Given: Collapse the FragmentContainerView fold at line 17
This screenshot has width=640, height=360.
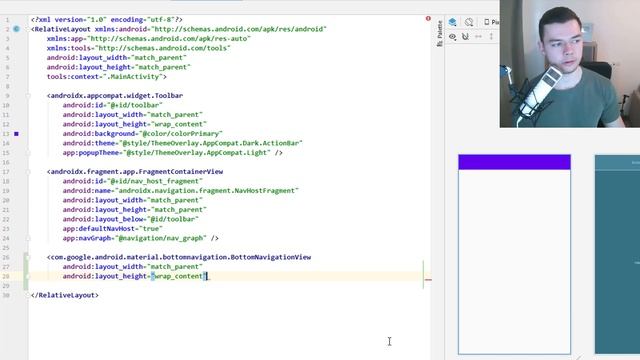Looking at the screenshot, I should 28,172.
